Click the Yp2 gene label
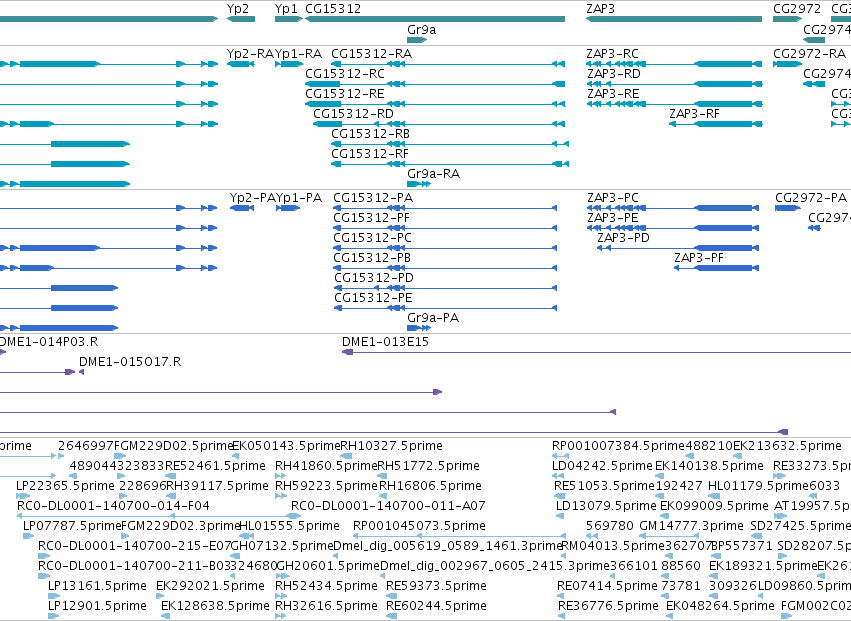 coord(238,9)
